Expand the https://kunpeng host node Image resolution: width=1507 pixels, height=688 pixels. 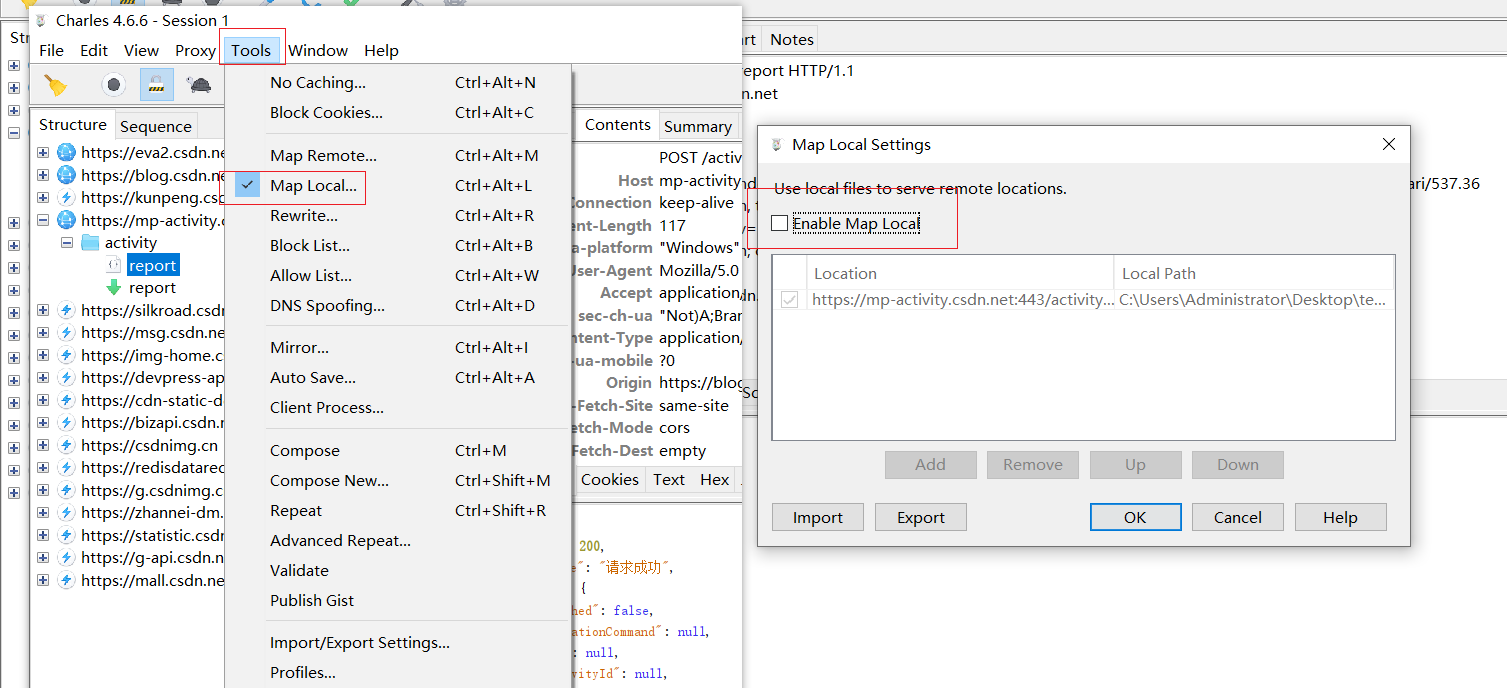tap(43, 198)
